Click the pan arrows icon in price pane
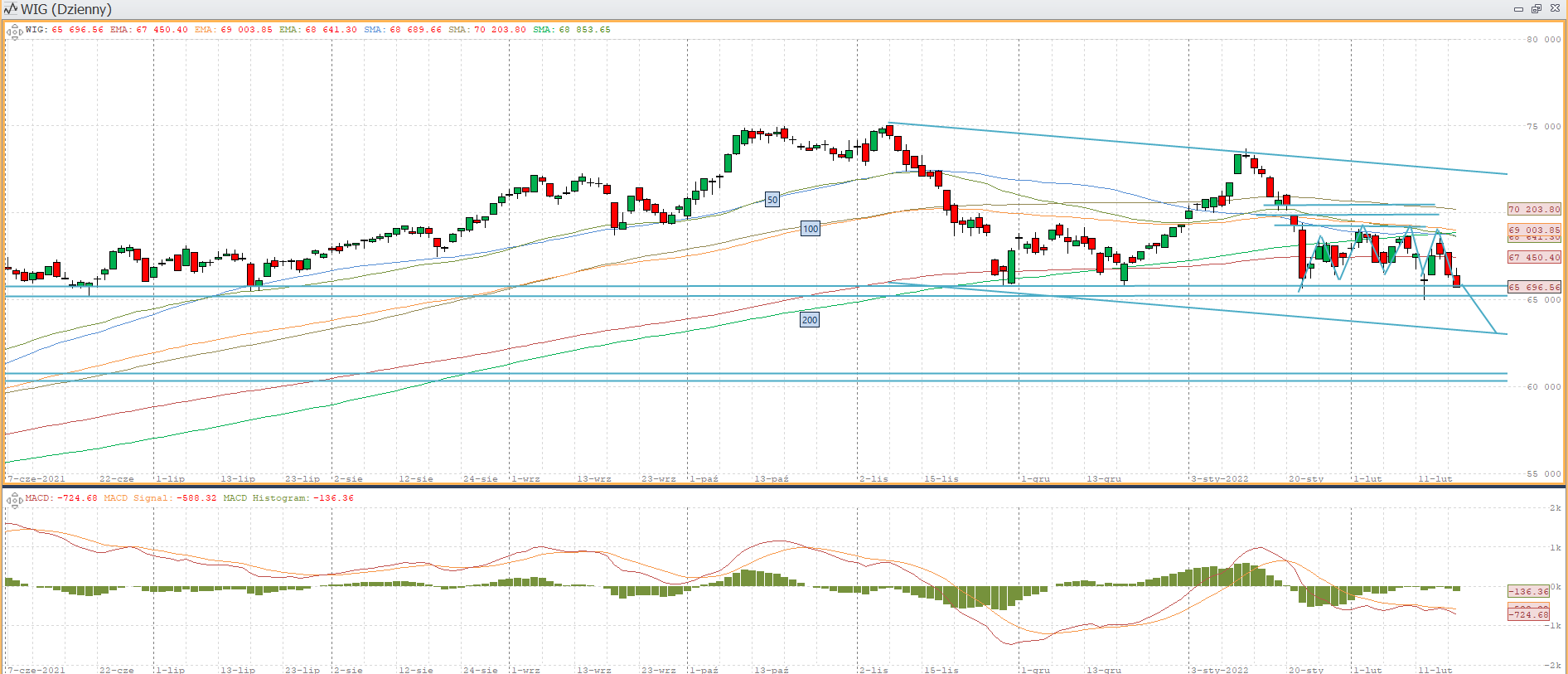Screen dimensions: 1568x674 14,33
